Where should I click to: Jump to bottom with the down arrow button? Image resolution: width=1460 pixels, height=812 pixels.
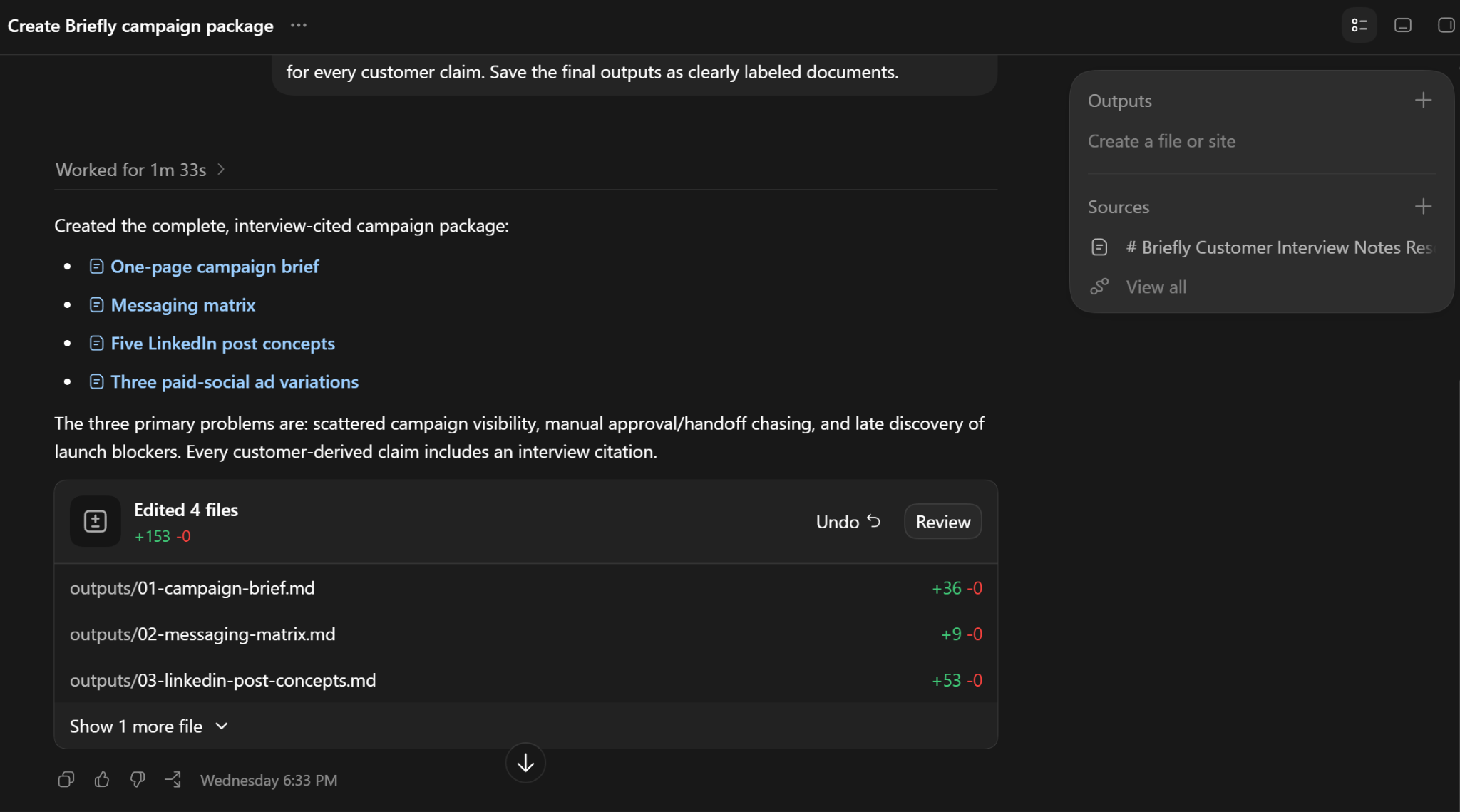tap(525, 763)
